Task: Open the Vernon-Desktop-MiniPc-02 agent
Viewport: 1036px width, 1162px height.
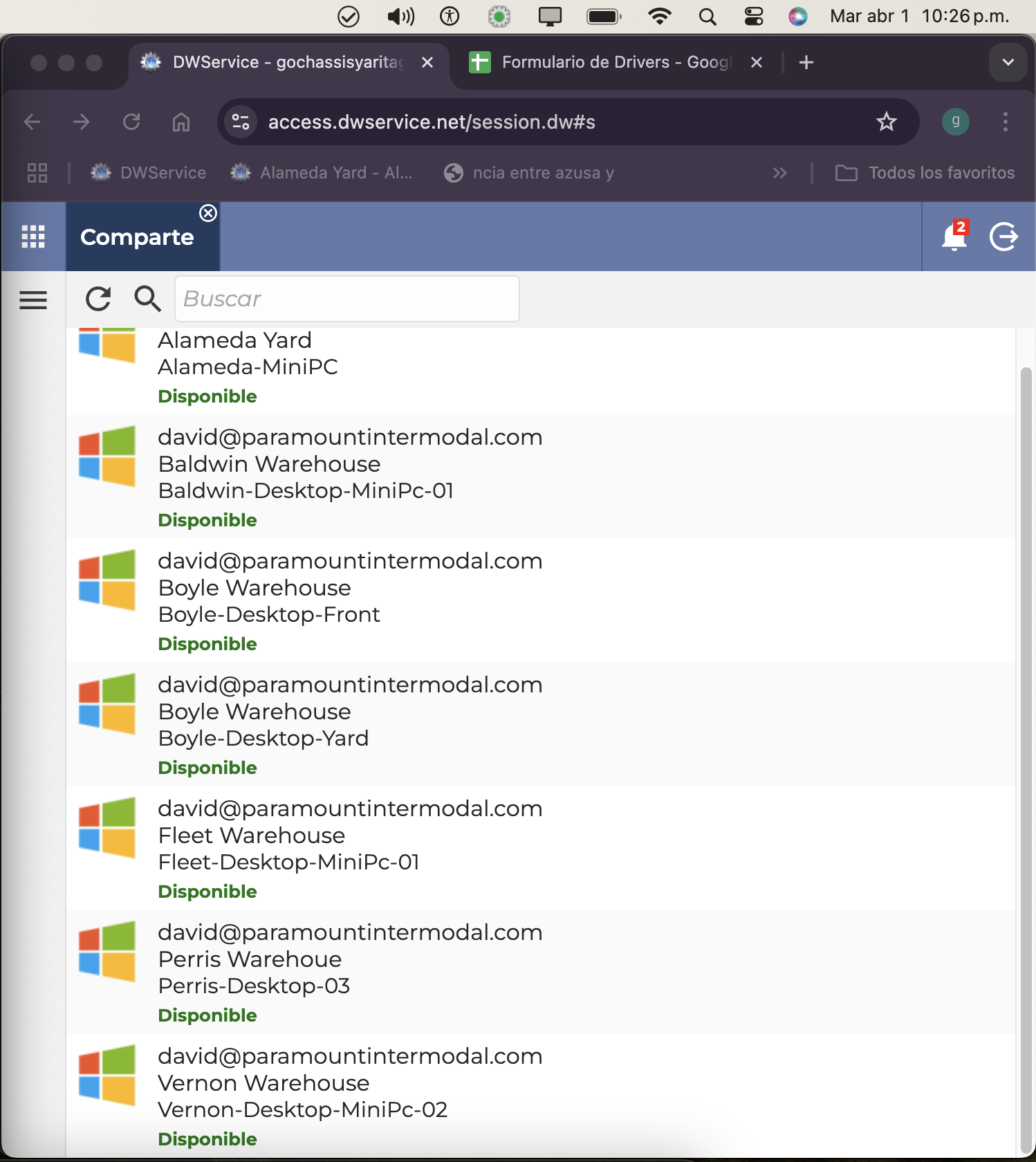Action: 541,1096
